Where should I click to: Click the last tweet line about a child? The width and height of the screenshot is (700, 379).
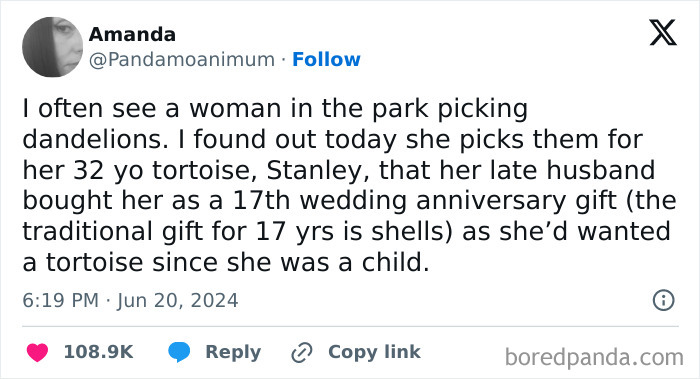coord(226,262)
